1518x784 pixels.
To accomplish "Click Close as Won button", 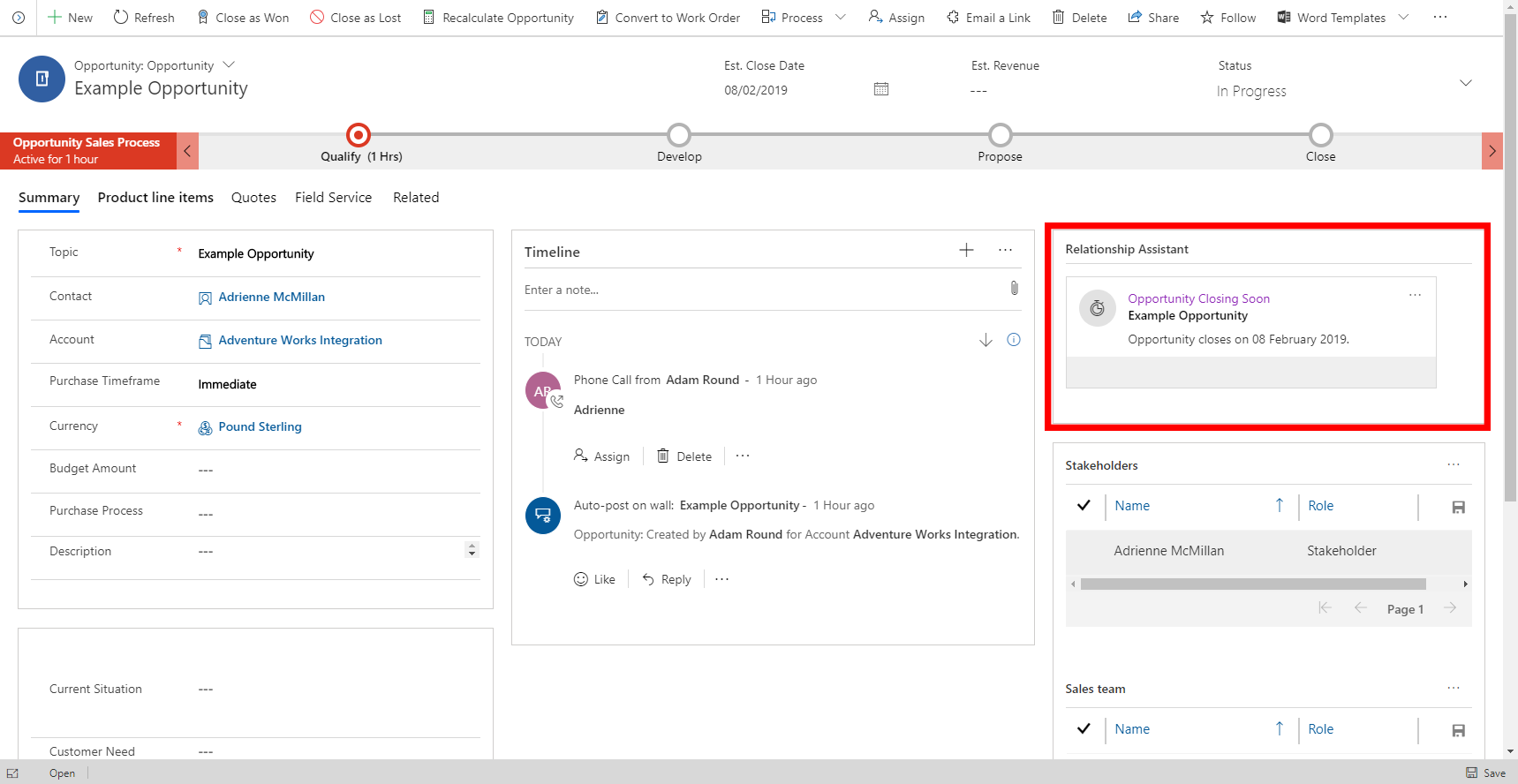I will [x=243, y=18].
